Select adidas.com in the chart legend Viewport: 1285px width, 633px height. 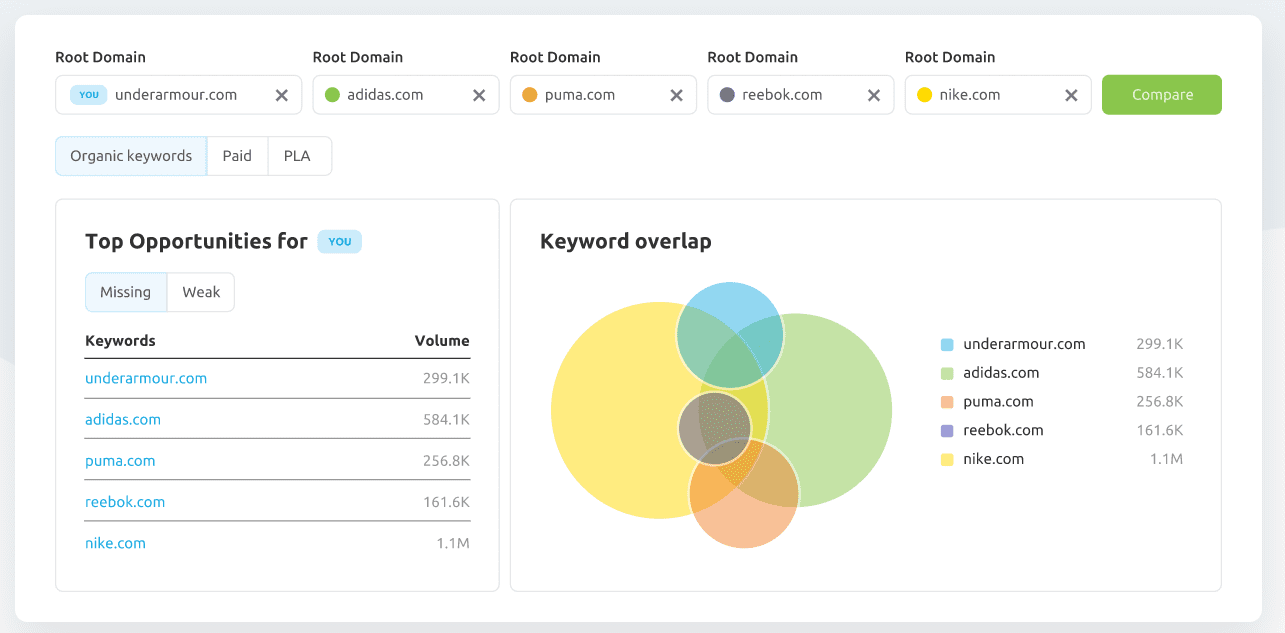(x=1001, y=373)
